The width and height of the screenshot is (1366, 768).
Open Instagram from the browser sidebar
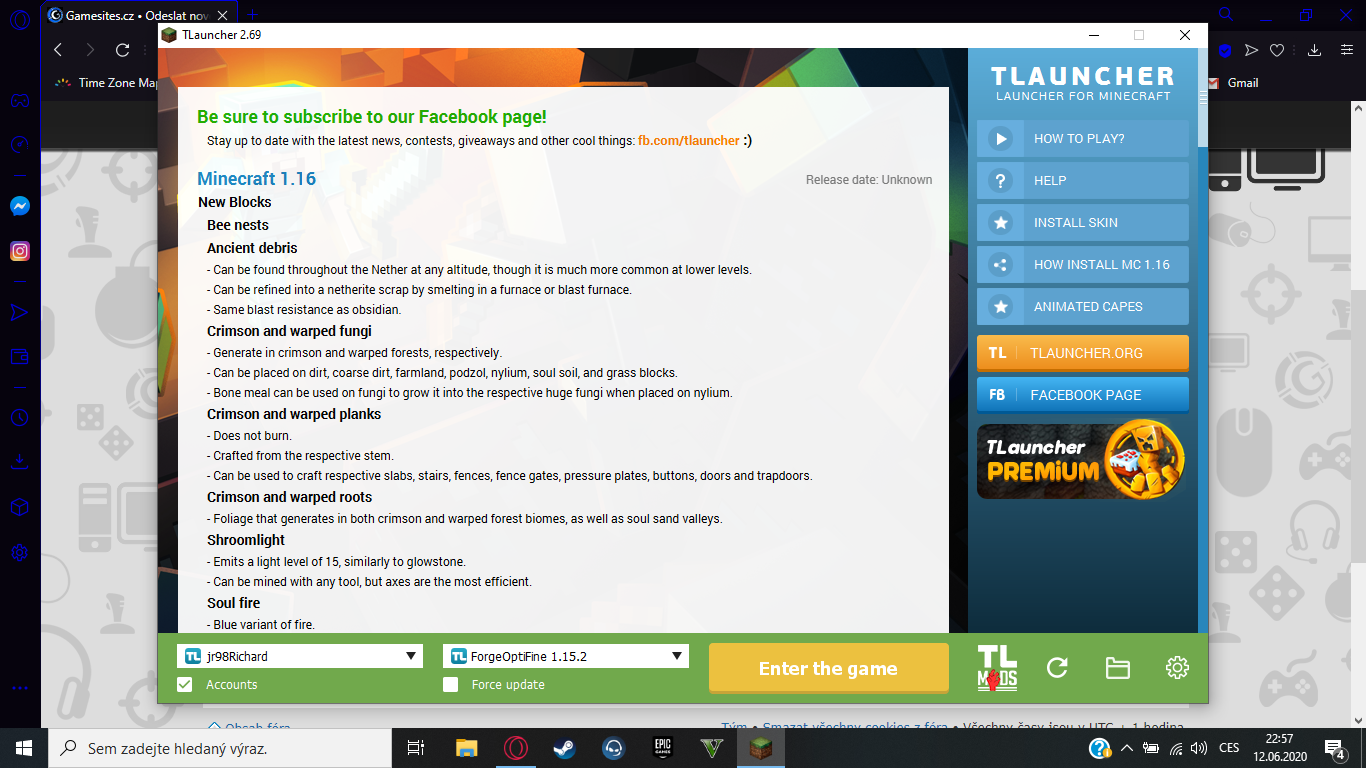tap(20, 251)
